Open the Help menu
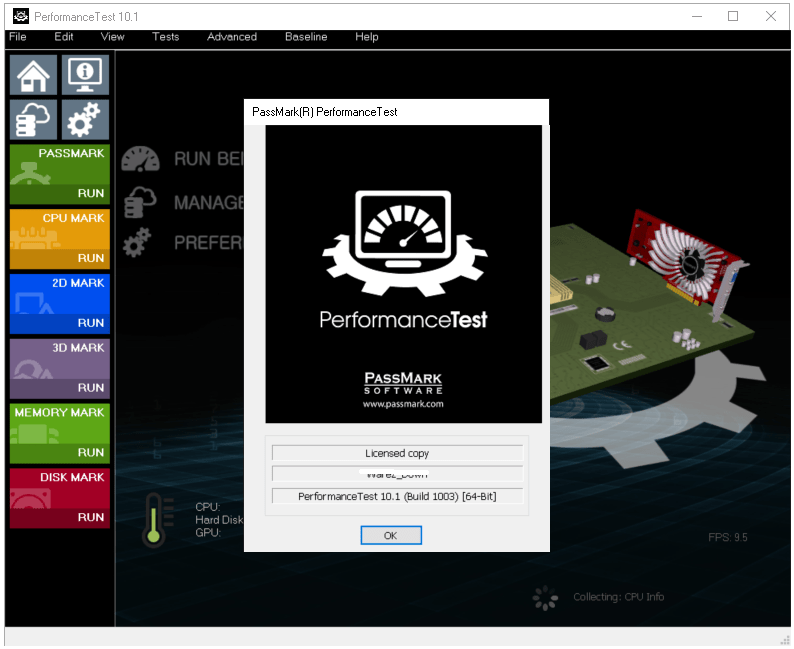This screenshot has width=794, height=649. coord(367,37)
